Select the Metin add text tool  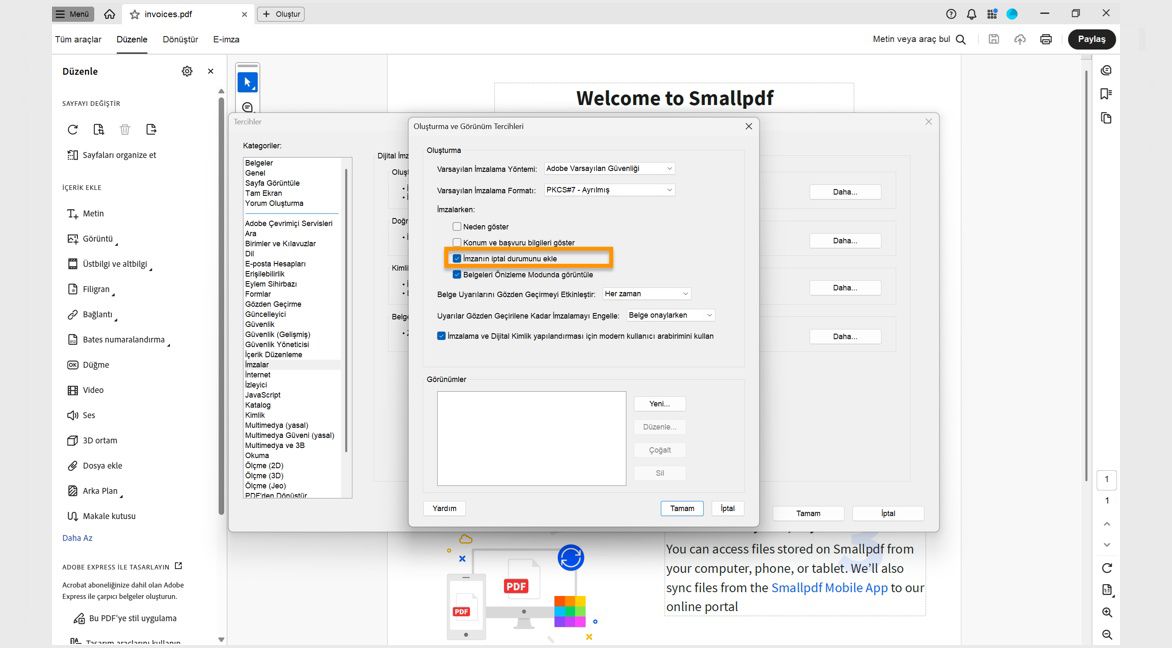point(86,214)
